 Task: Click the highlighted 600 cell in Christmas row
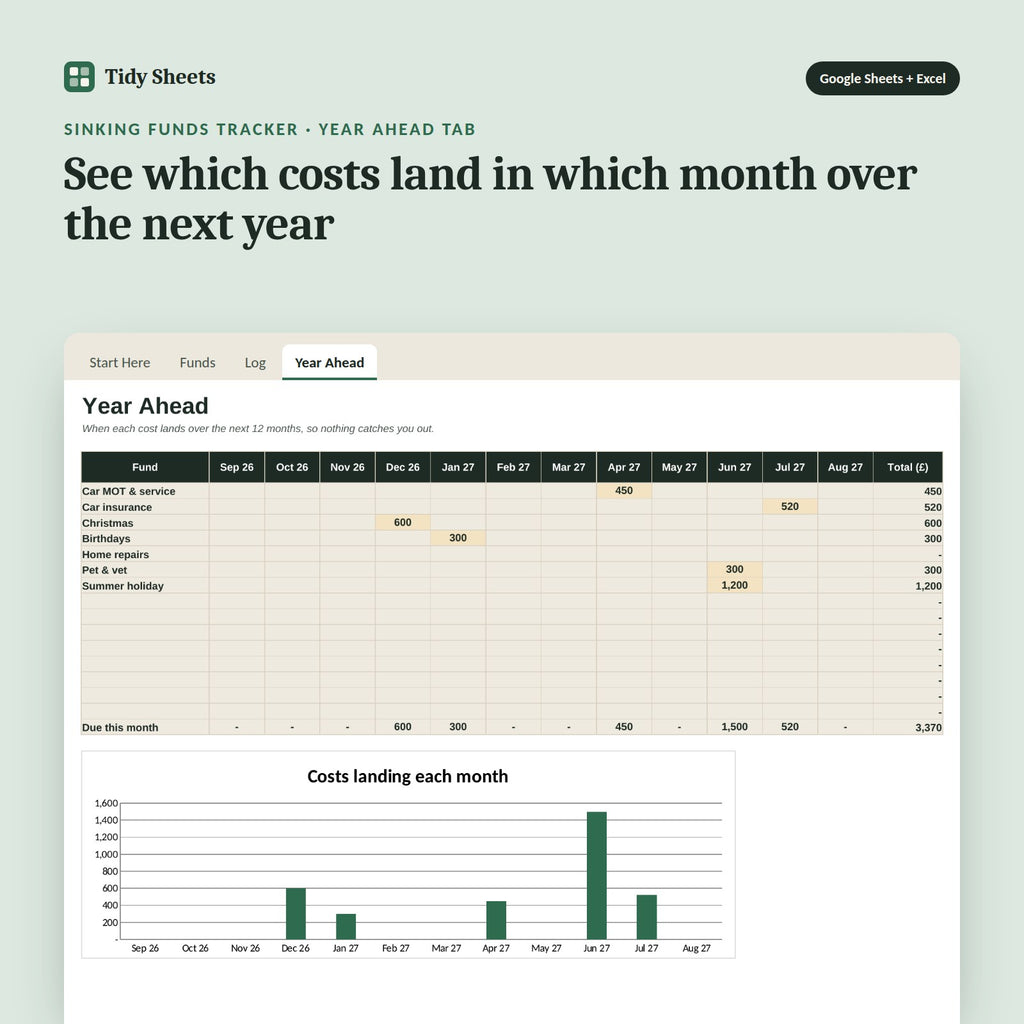[403, 522]
